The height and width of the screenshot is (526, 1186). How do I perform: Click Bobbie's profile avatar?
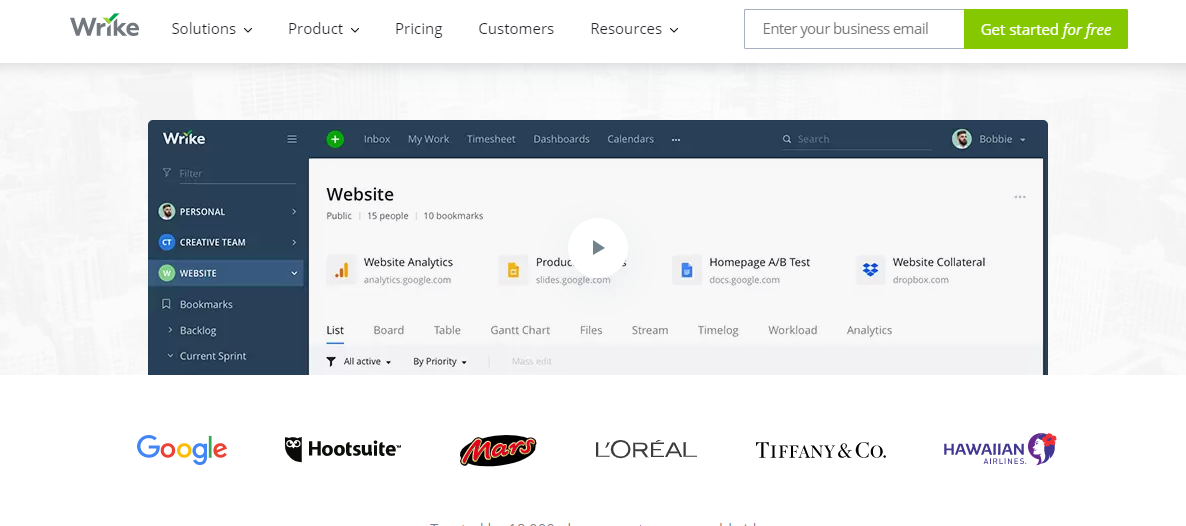(961, 139)
